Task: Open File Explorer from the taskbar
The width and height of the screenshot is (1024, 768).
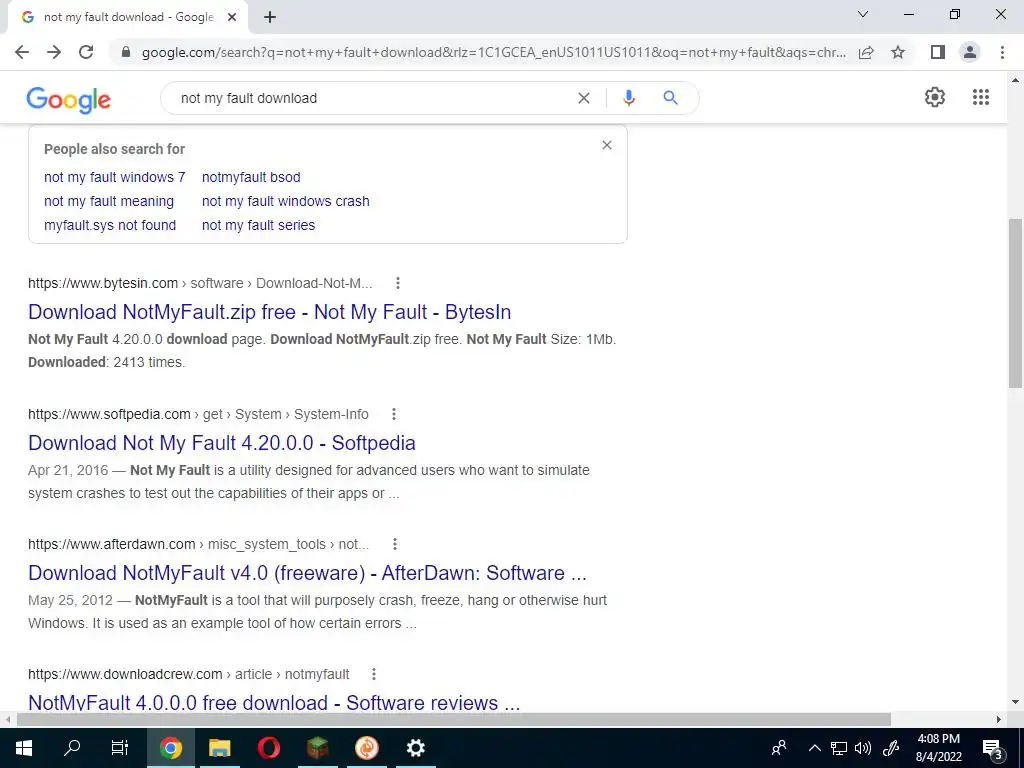Action: tap(219, 748)
